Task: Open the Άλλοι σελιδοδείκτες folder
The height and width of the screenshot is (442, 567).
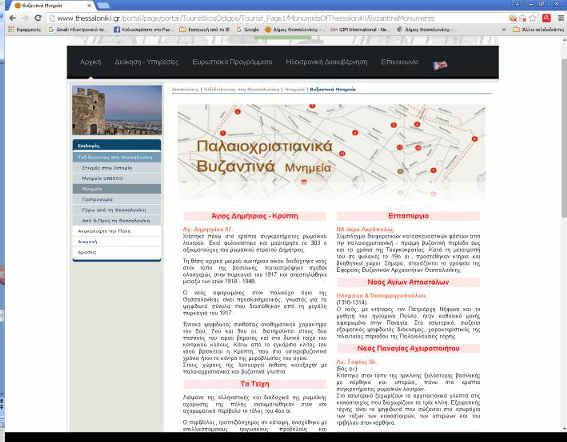Action: click(x=538, y=30)
